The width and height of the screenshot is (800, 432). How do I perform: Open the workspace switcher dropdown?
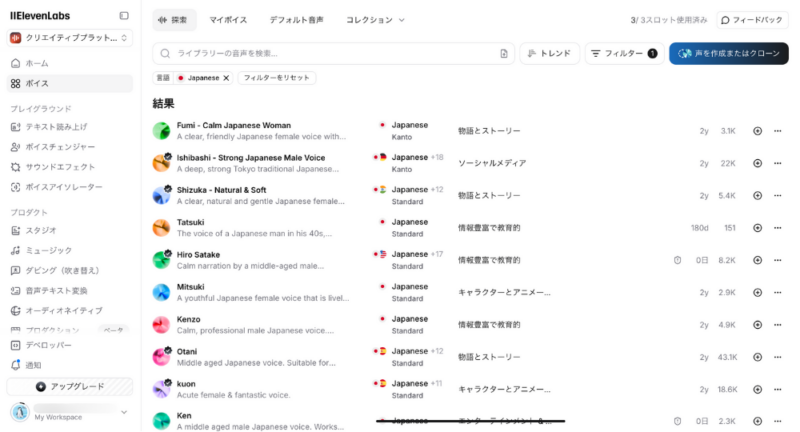point(70,38)
